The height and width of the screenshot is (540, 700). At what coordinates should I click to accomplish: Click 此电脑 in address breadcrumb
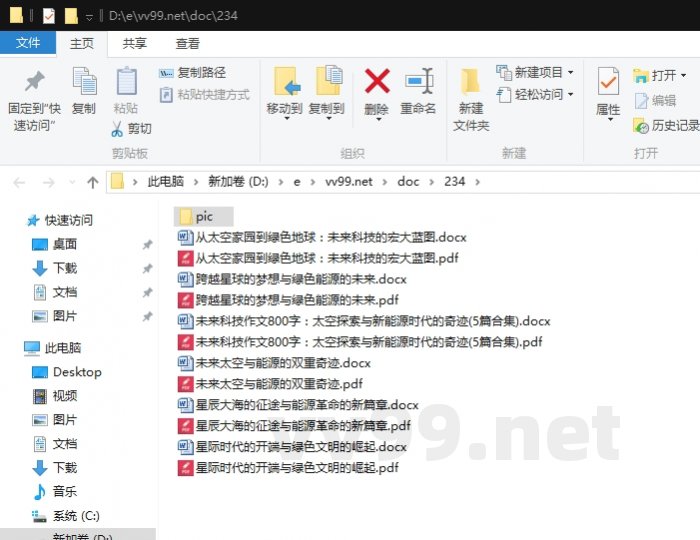tap(165, 182)
